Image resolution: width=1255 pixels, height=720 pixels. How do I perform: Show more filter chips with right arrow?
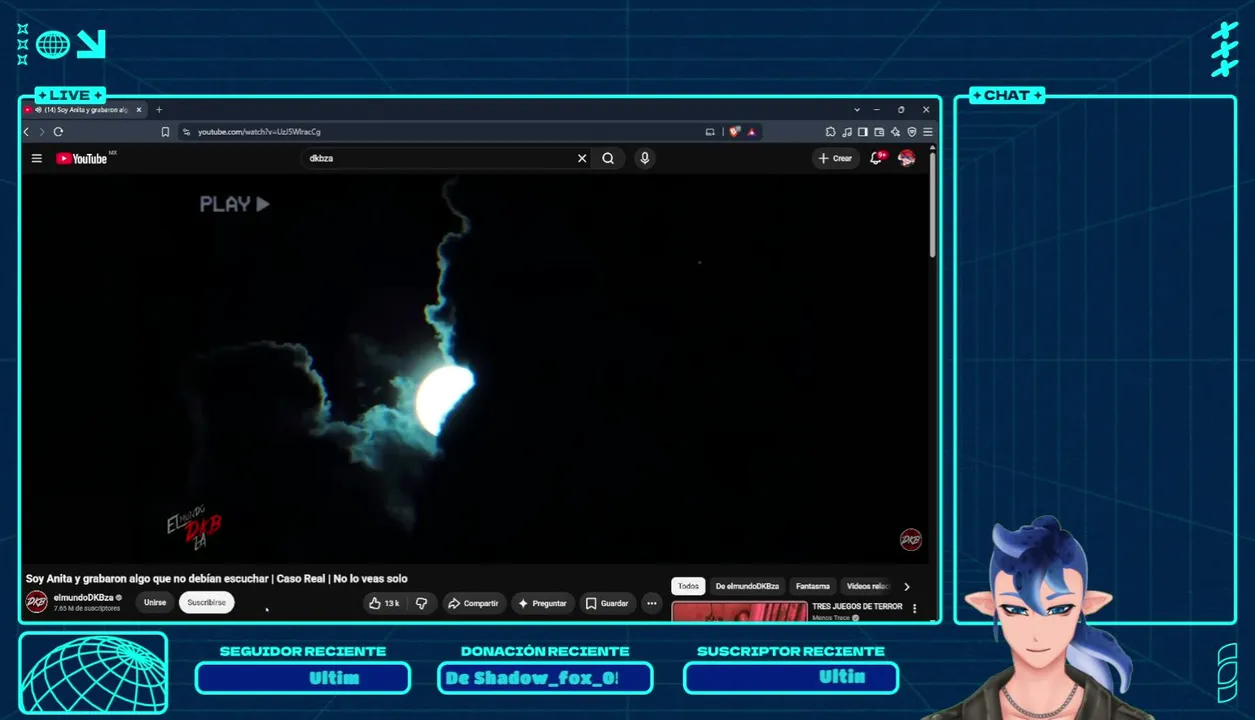(x=907, y=586)
